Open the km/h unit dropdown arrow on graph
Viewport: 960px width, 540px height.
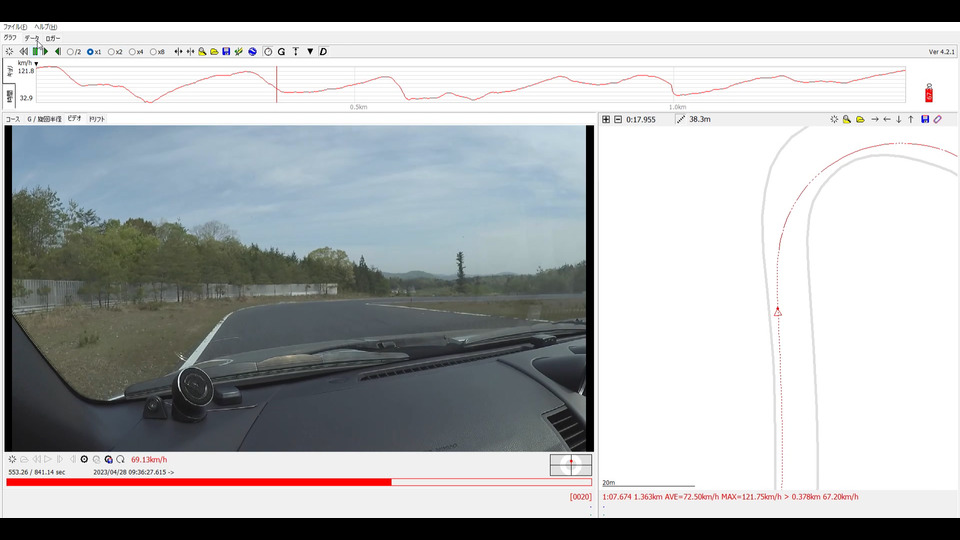click(x=36, y=64)
